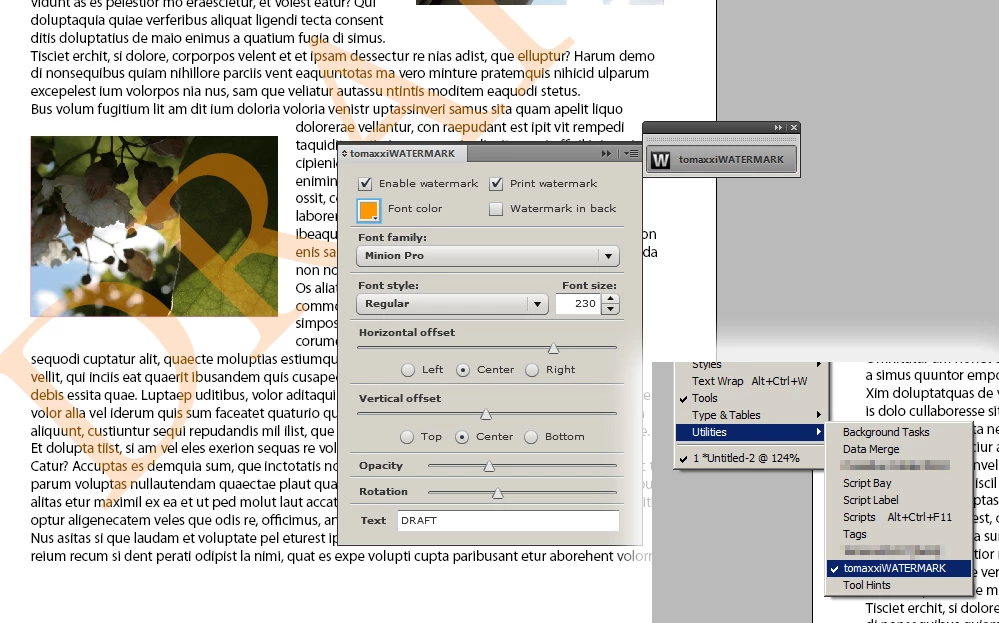The width and height of the screenshot is (999, 623).
Task: Collapse the tomaxxiWATERMARK panel with double arrows
Action: 606,154
